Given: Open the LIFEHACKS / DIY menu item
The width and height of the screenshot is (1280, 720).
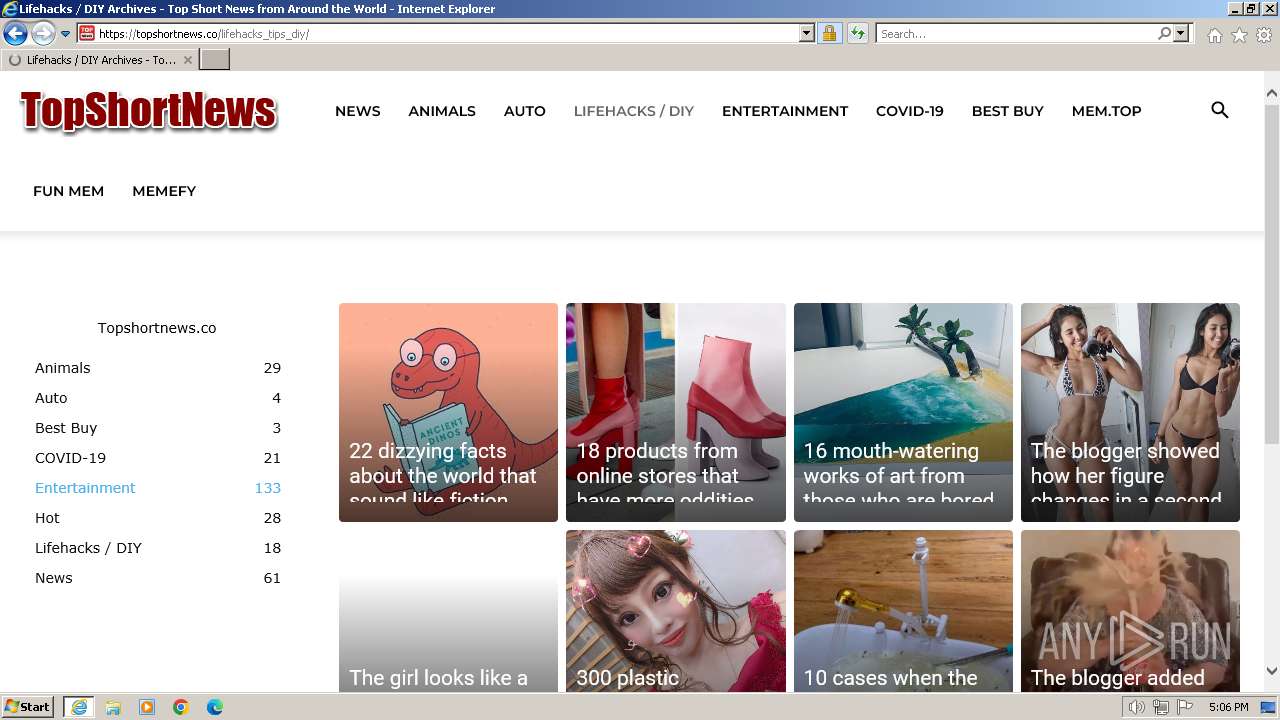Looking at the screenshot, I should coord(634,111).
